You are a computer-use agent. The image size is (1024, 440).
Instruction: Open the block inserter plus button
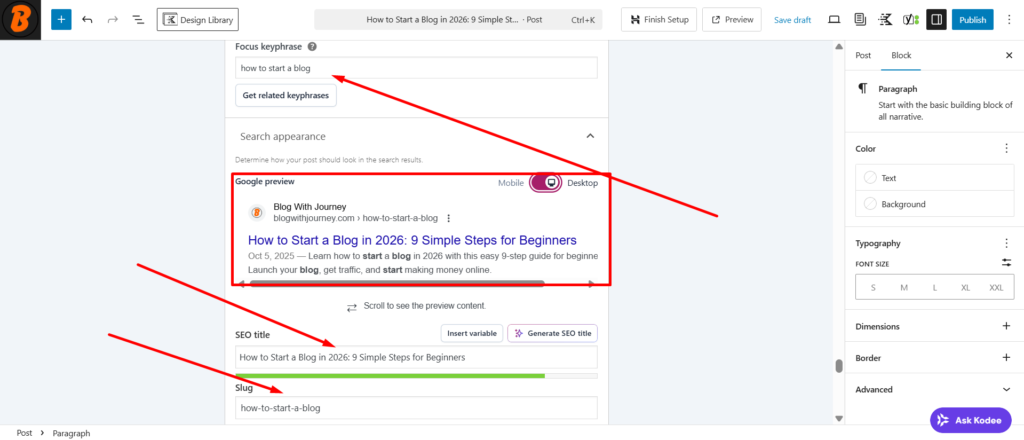[x=61, y=20]
